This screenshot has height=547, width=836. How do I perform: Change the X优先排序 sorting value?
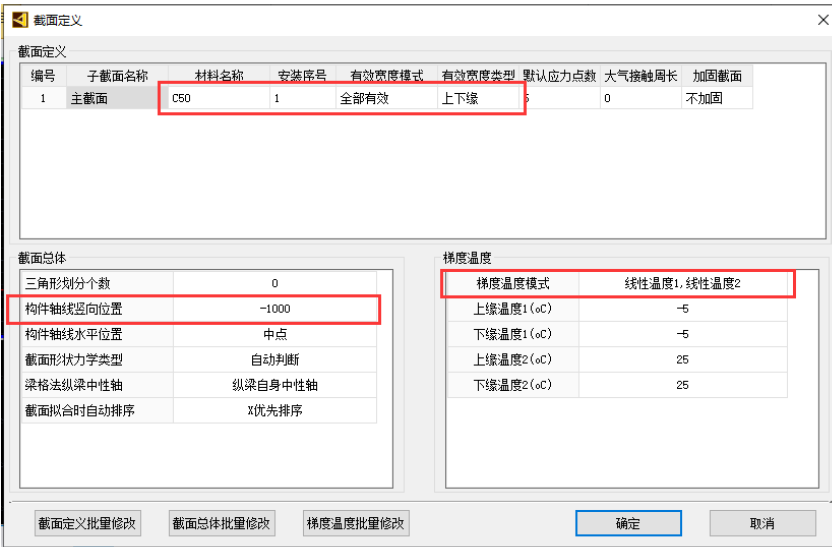click(x=275, y=411)
